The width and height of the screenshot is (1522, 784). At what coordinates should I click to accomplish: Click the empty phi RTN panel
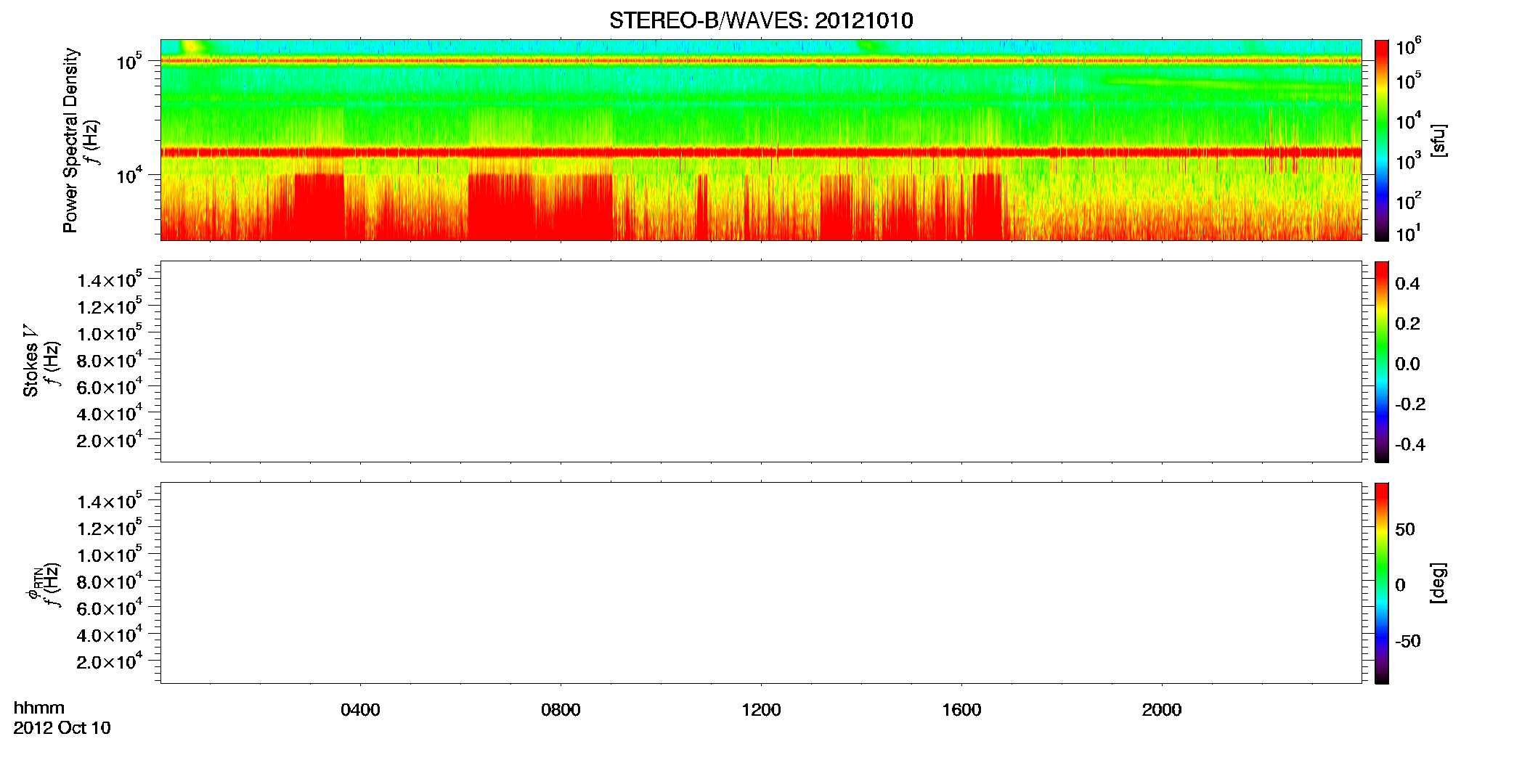[x=761, y=583]
